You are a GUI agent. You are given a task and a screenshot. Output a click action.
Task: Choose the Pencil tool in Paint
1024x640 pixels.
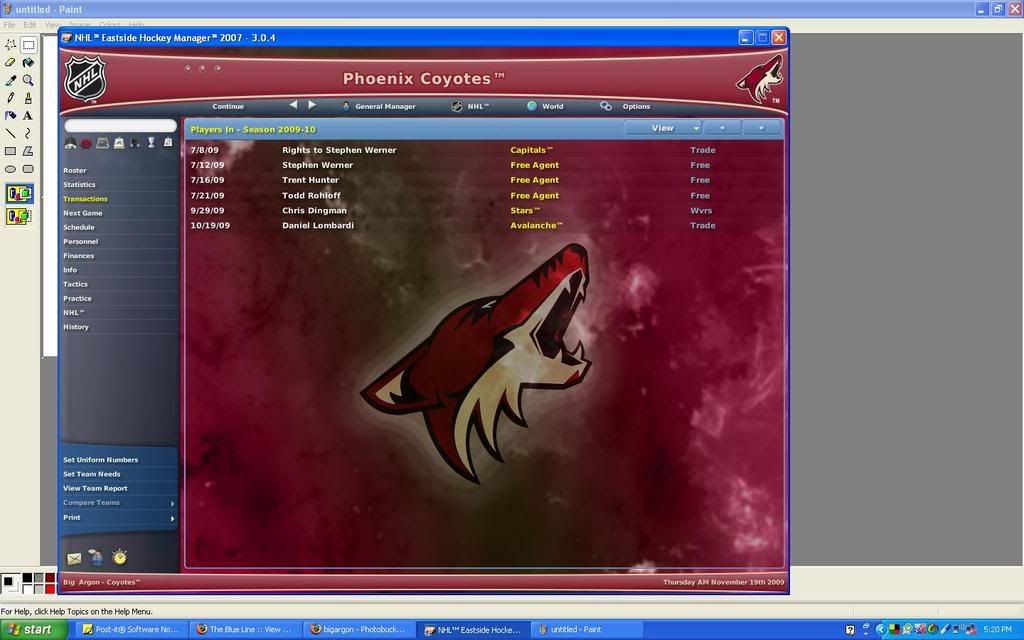point(10,98)
